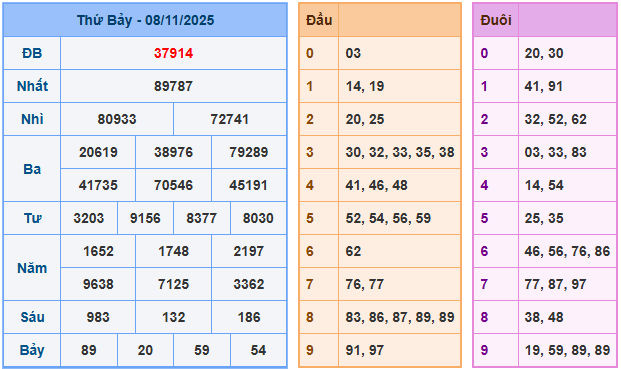
Task: Click Đuôi value 46, 56, 76, 86
Action: point(568,251)
